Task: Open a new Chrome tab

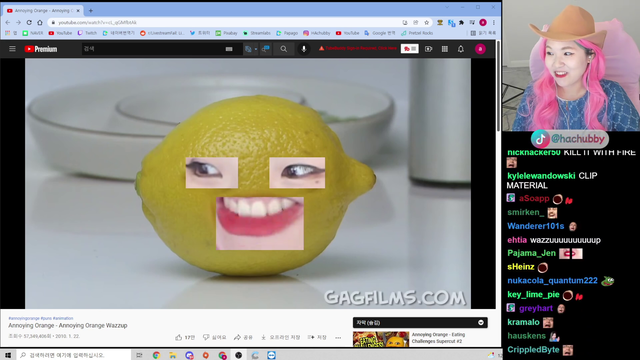Action: pyautogui.click(x=91, y=11)
